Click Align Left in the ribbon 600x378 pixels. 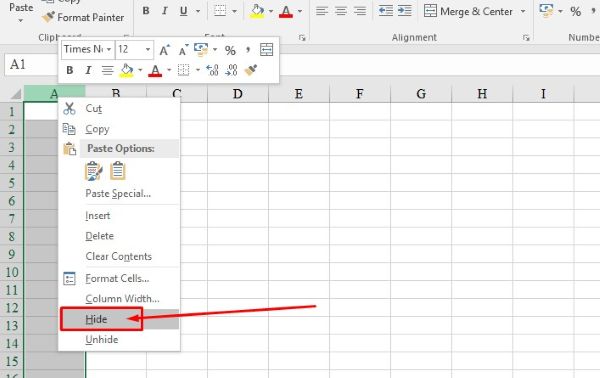tap(322, 11)
